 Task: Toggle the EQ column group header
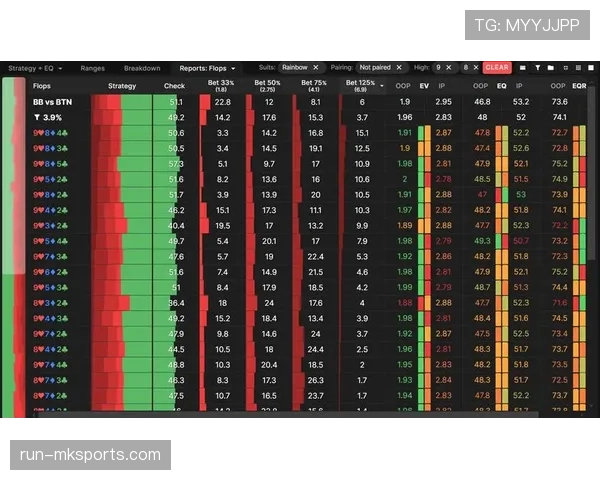(502, 86)
